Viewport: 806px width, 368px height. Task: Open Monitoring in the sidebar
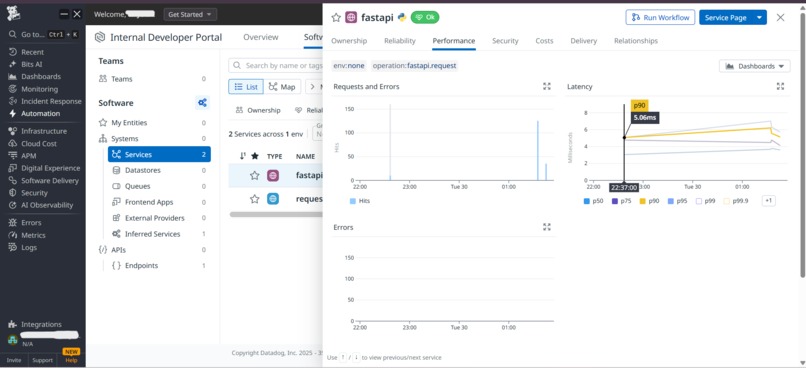[x=39, y=89]
